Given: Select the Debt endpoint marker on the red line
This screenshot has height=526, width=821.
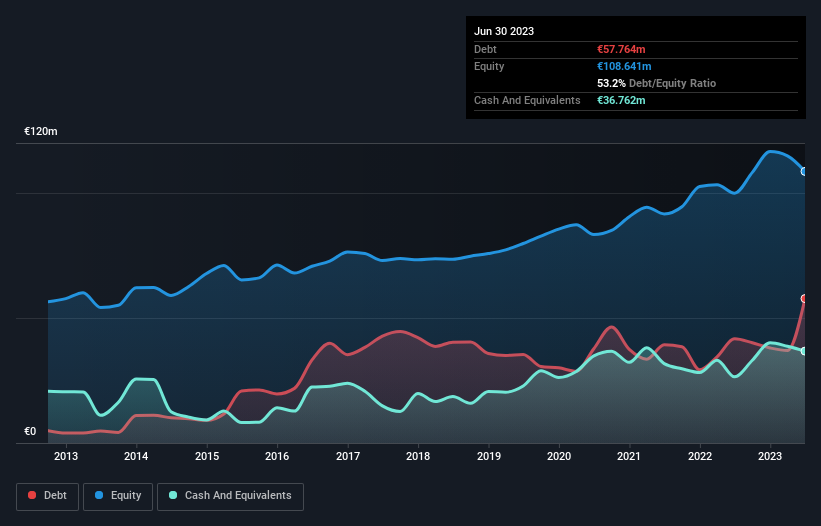Looking at the screenshot, I should 804,298.
